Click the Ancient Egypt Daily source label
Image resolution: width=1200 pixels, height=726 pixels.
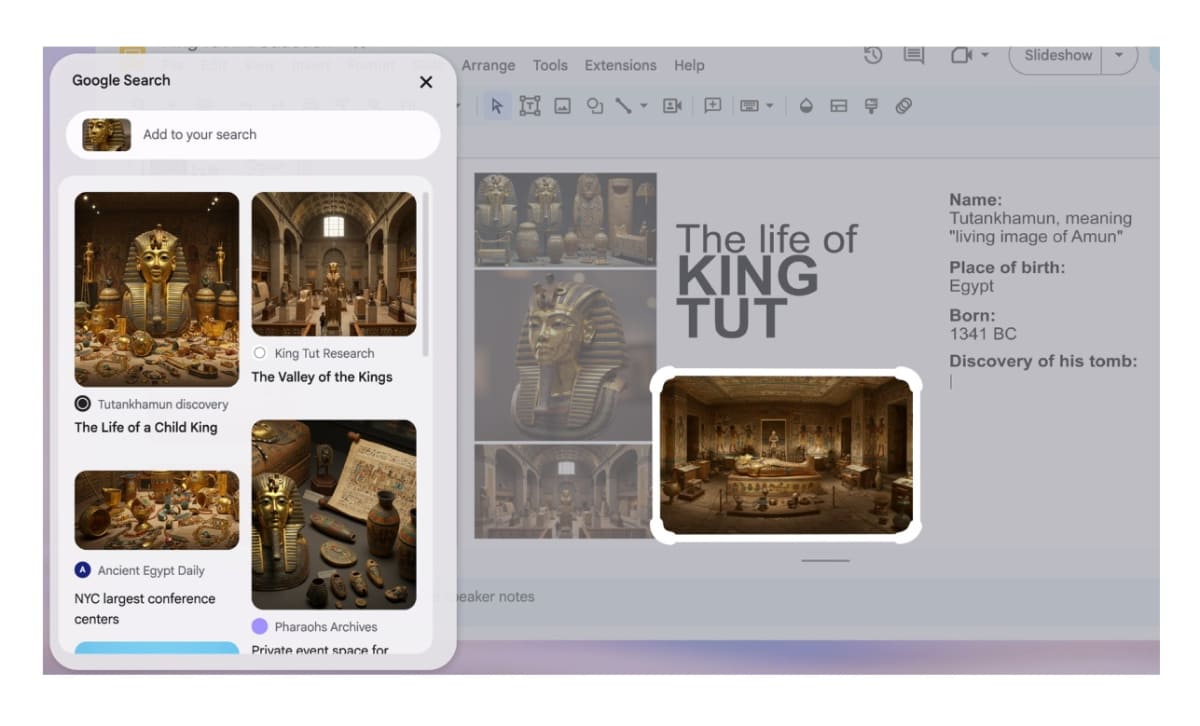151,570
